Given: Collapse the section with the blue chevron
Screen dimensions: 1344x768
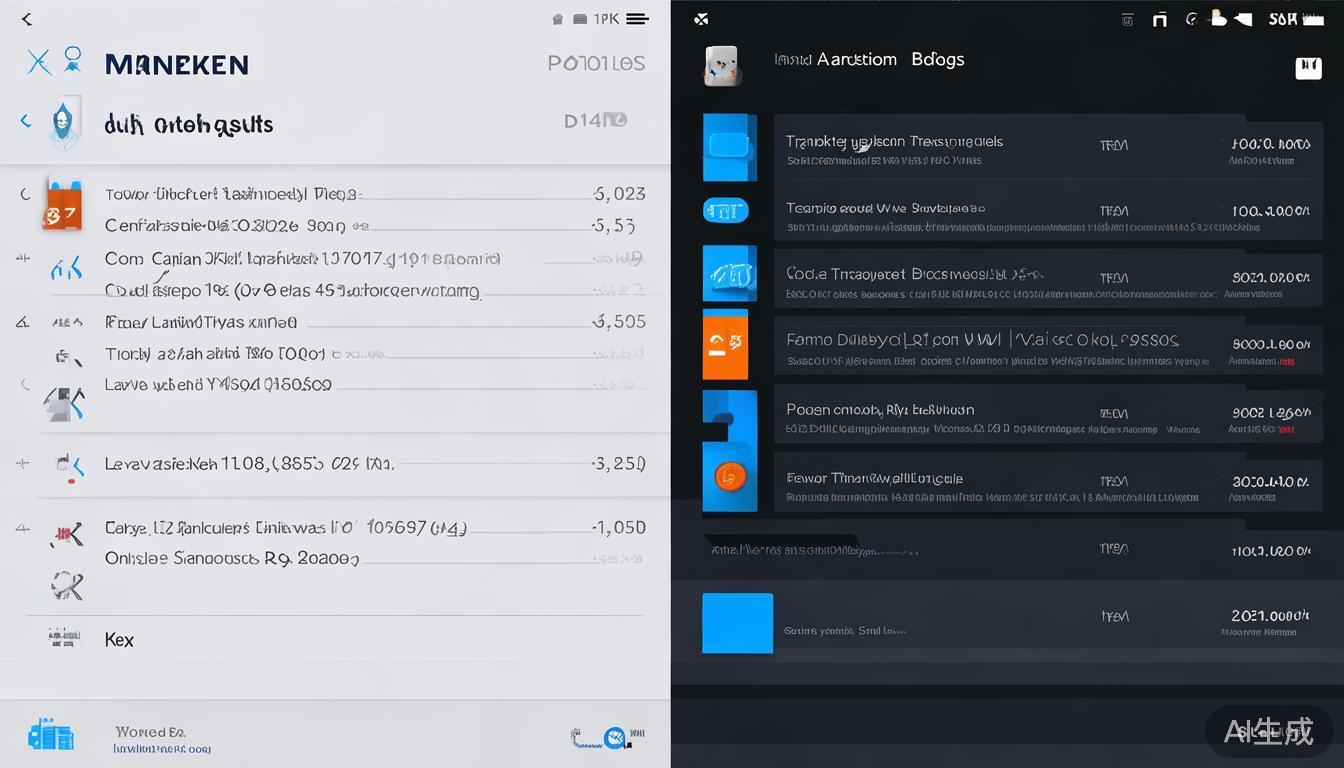Looking at the screenshot, I should (26, 122).
